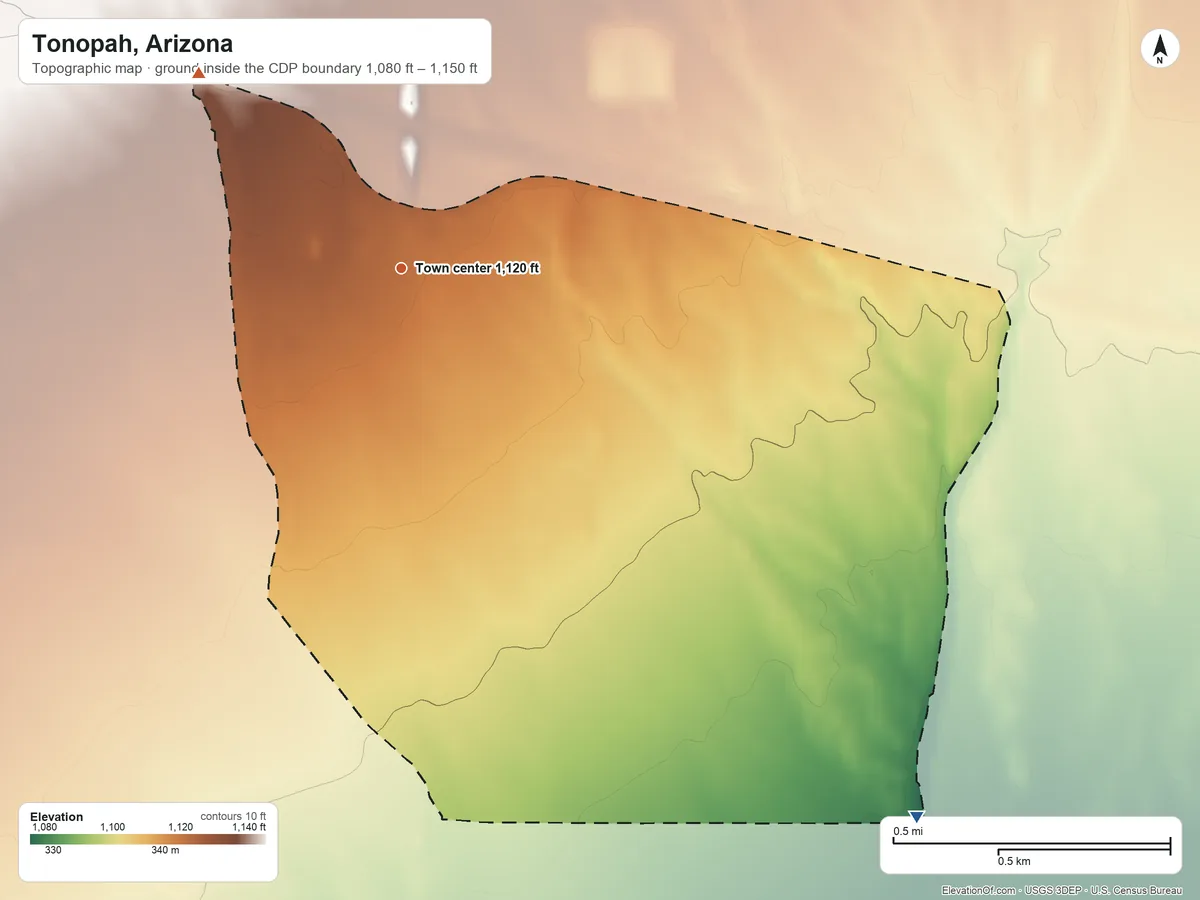Click the blue lowest-point triangle marker

pyautogui.click(x=916, y=816)
